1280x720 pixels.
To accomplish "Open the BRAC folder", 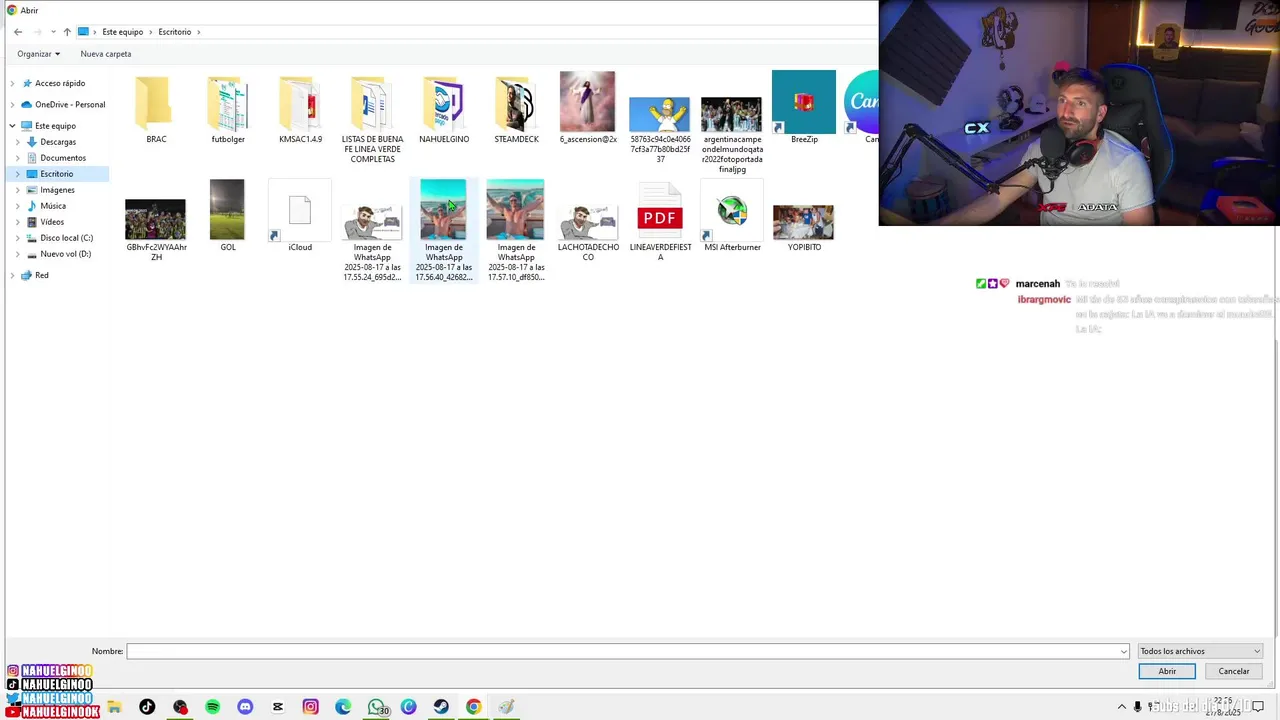I will click(156, 110).
